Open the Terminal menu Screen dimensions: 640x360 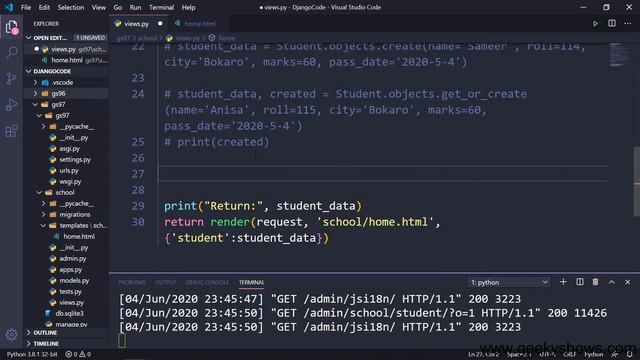pos(161,7)
